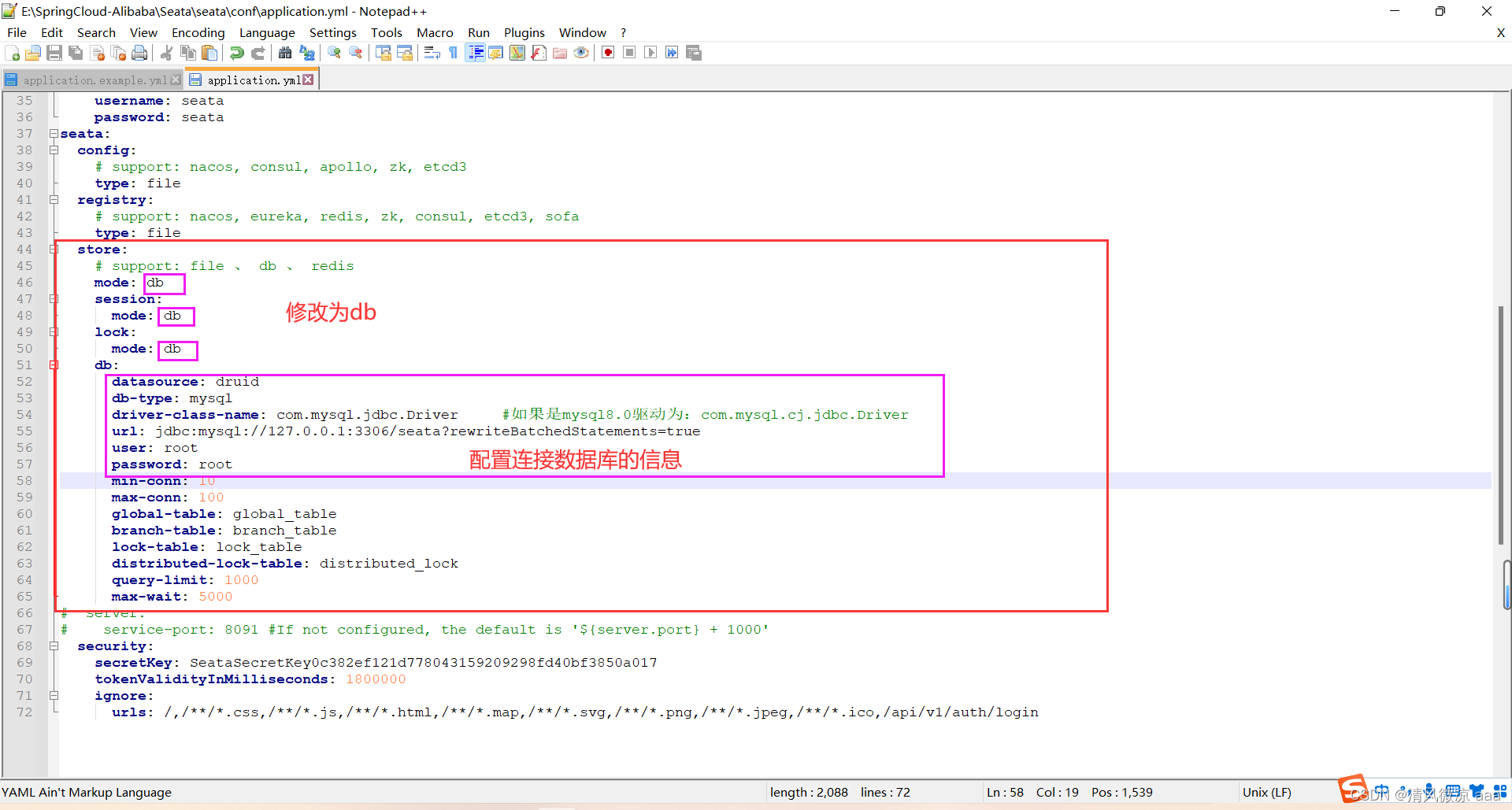Collapse the registry block fold marker

click(x=54, y=200)
